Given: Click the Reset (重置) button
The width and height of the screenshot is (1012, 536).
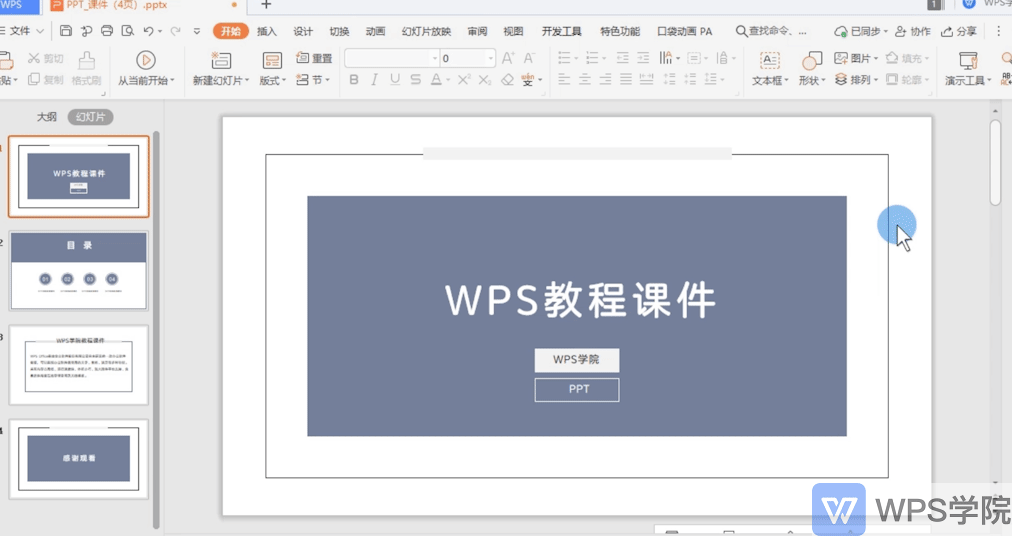Looking at the screenshot, I should pos(314,58).
